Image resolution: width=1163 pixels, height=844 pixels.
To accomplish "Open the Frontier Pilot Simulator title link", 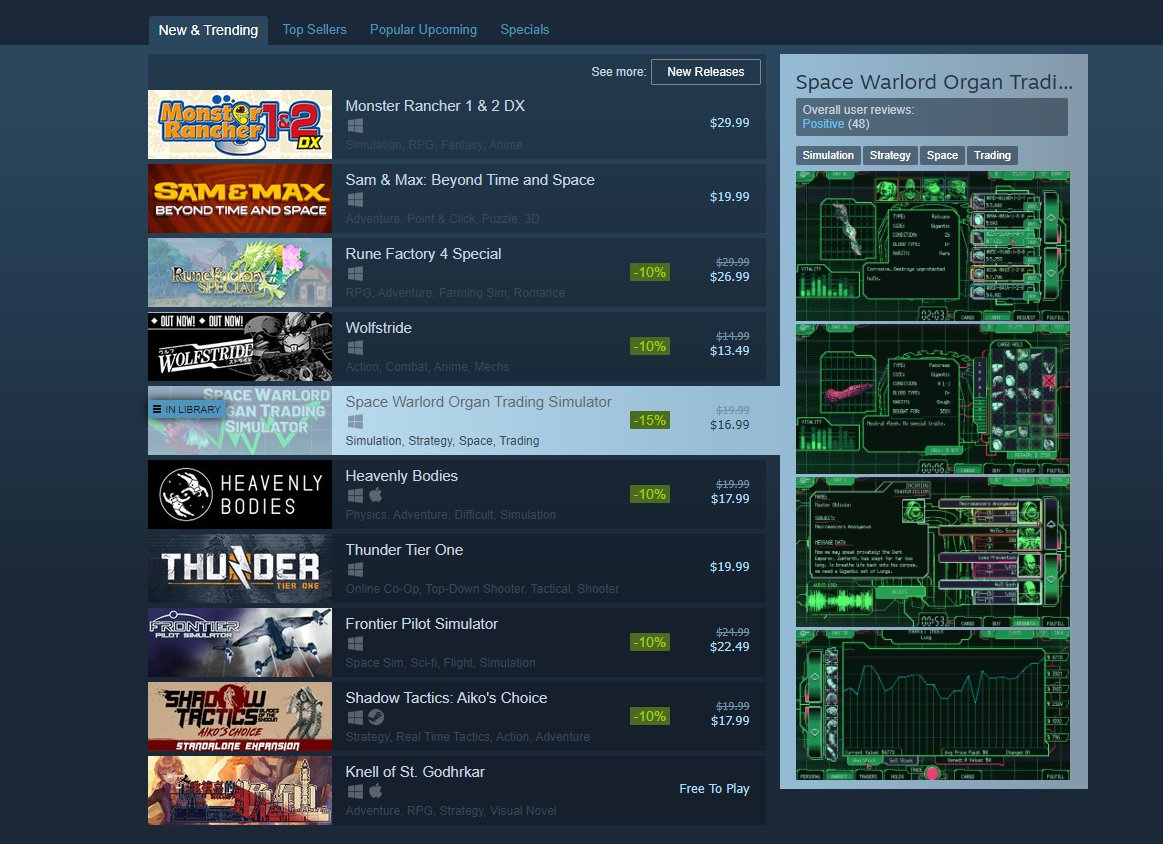I will 421,624.
